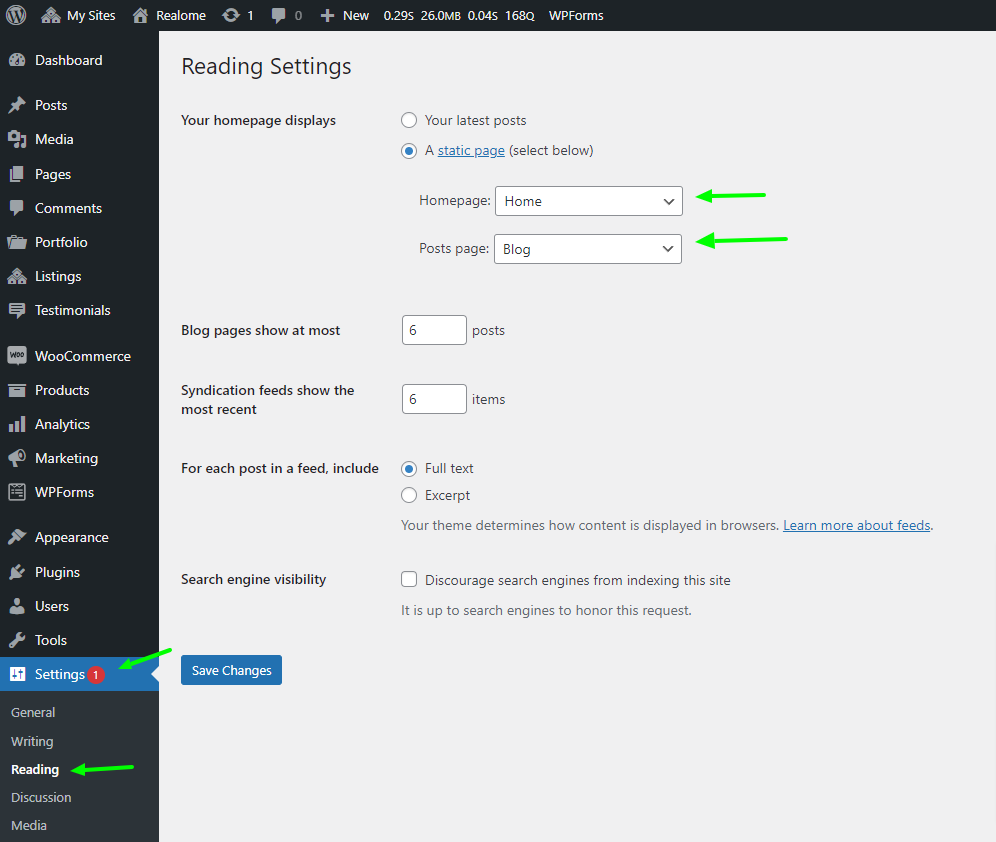Viewport: 996px width, 842px height.
Task: Choose the Excerpt radio option
Action: coord(409,495)
